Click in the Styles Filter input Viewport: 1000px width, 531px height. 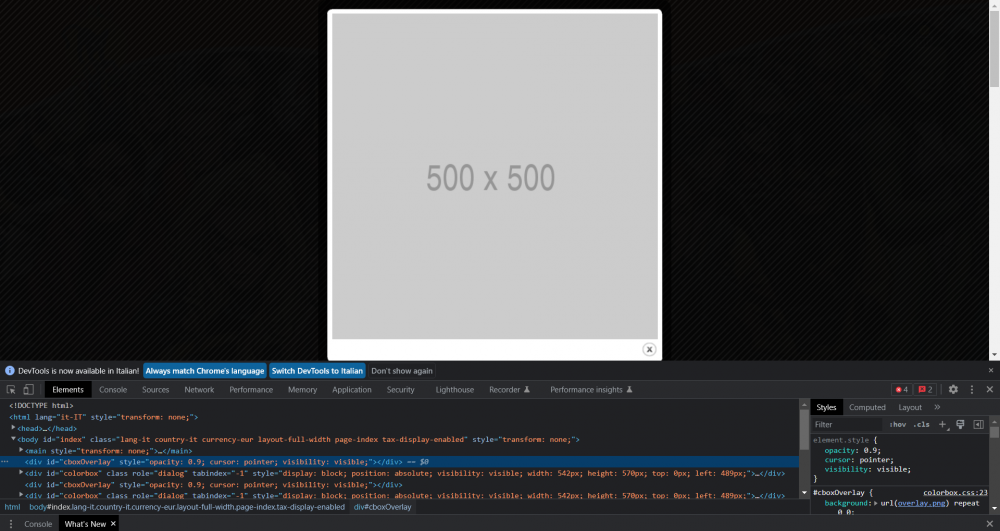click(x=847, y=425)
